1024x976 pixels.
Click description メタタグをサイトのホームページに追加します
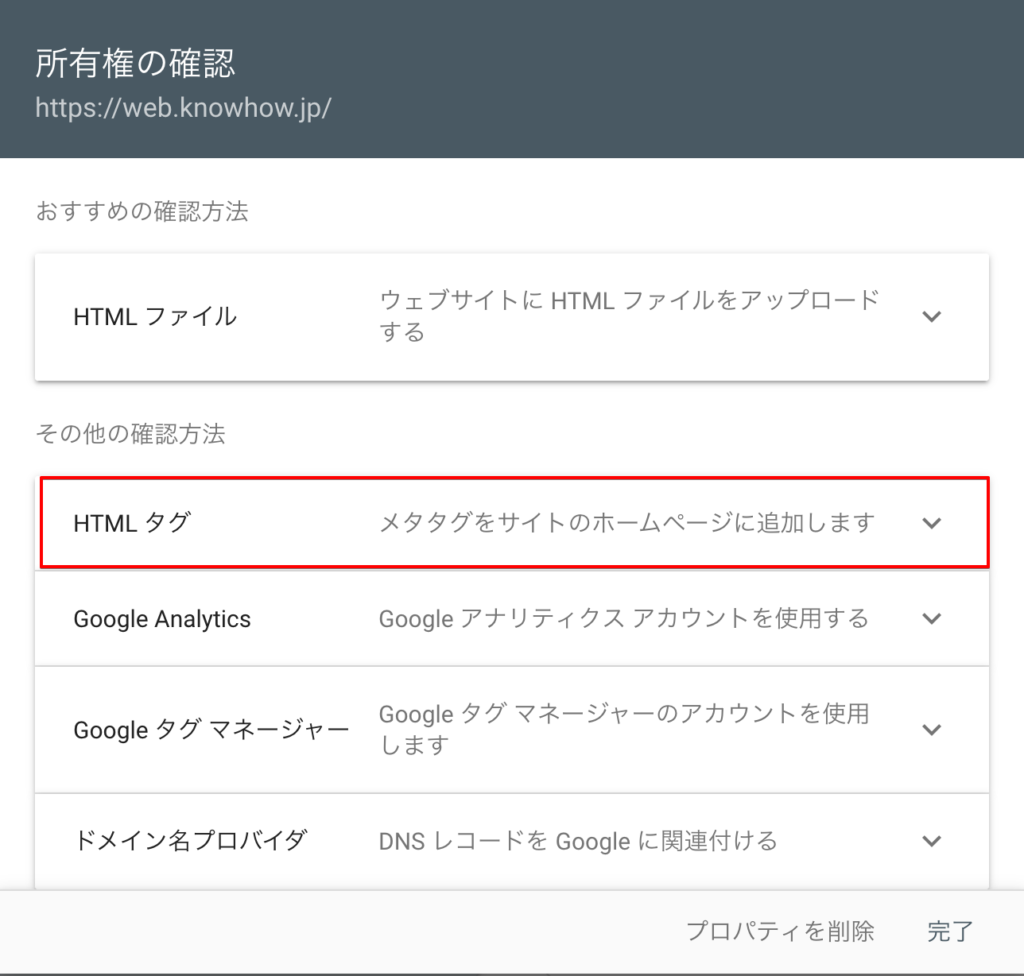(x=627, y=523)
